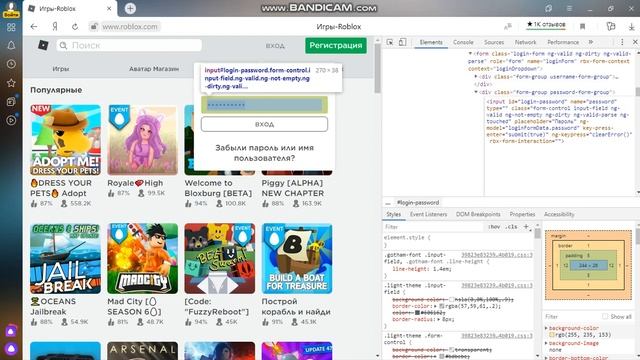Click the Забыли пароль или имя пользователя link

coord(264,153)
